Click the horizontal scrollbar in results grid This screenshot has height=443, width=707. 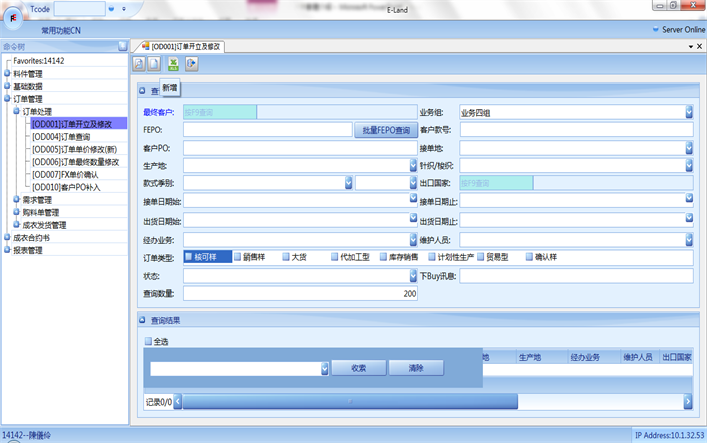(350, 401)
